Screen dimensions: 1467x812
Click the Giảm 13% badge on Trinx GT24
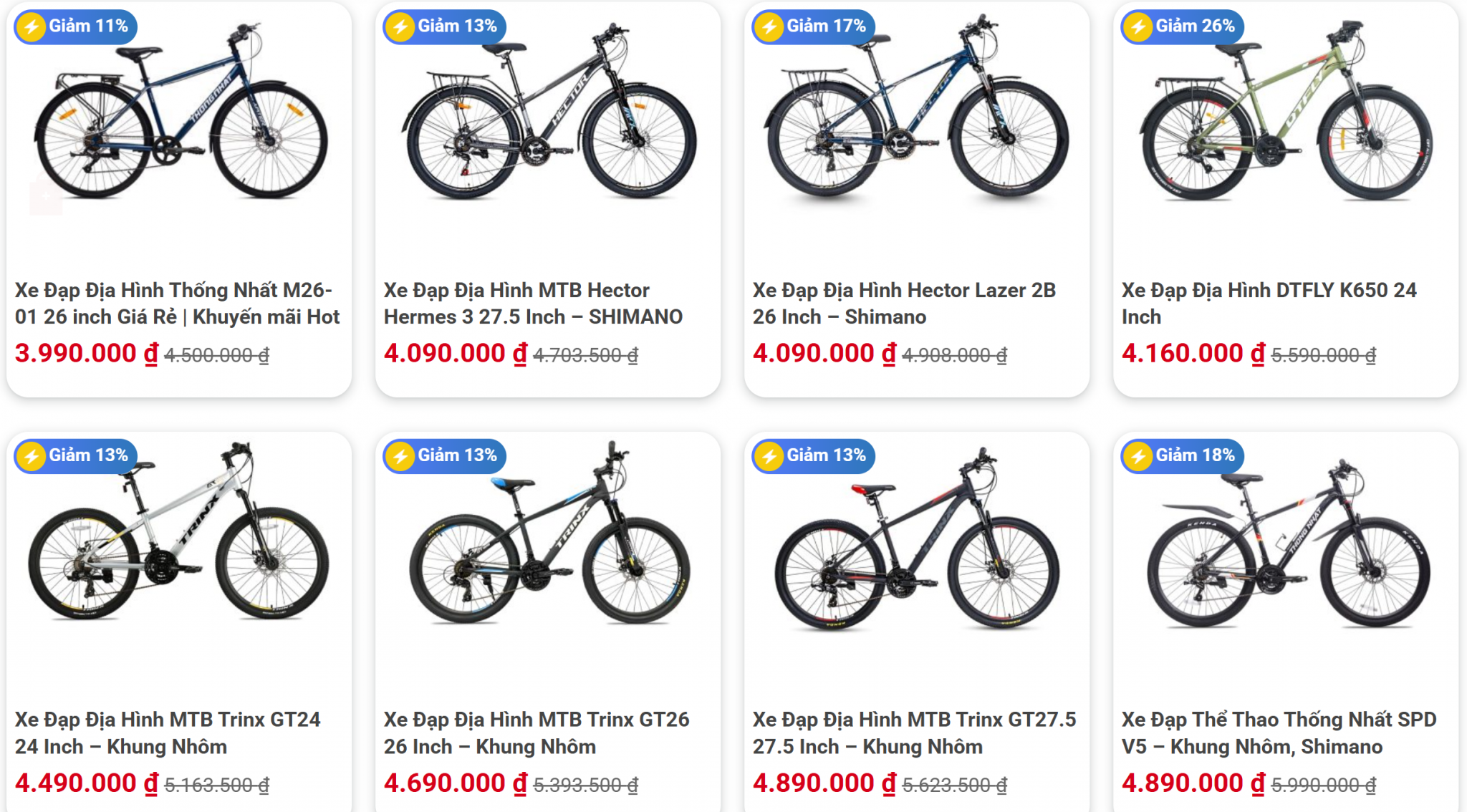(x=76, y=456)
